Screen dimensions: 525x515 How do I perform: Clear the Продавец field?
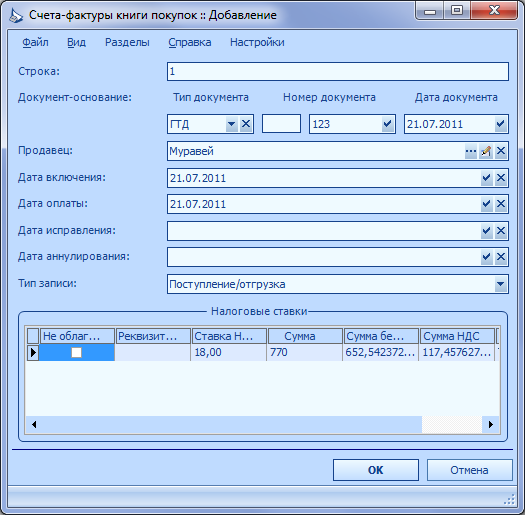click(501, 151)
